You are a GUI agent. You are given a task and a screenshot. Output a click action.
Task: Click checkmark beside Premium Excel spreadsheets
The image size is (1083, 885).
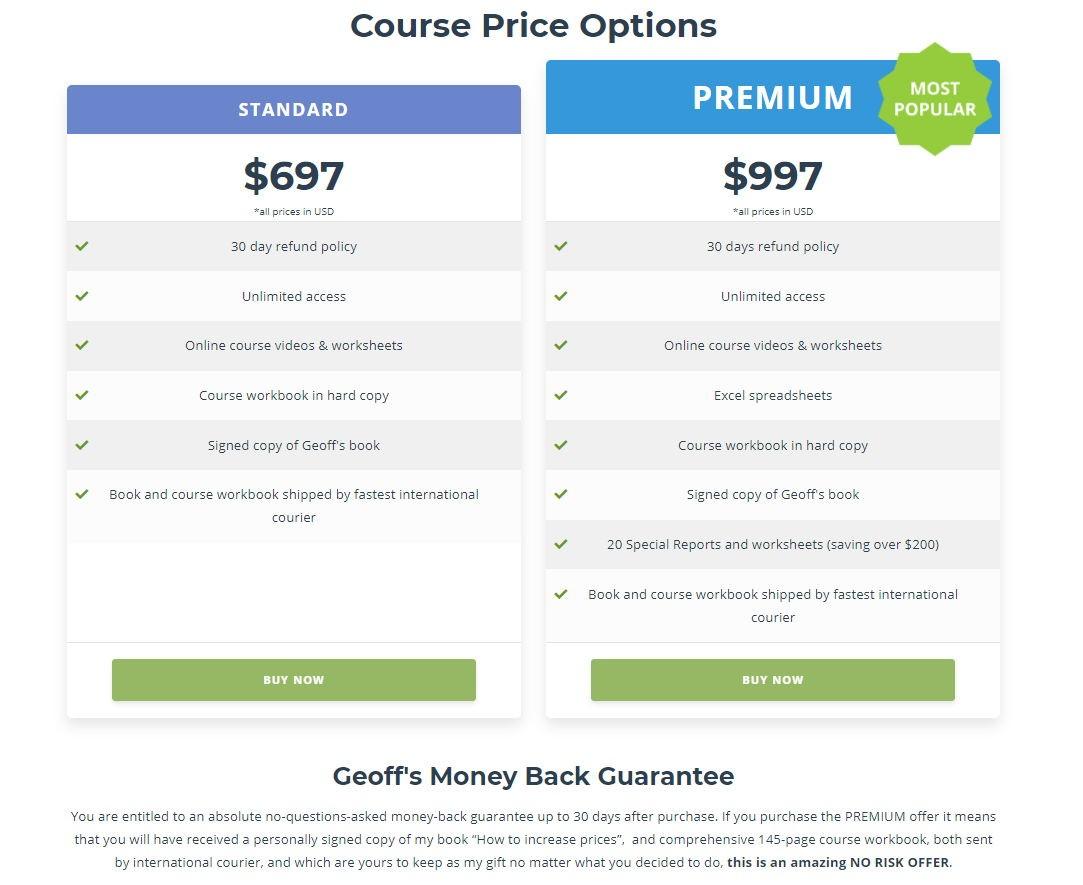click(x=561, y=395)
